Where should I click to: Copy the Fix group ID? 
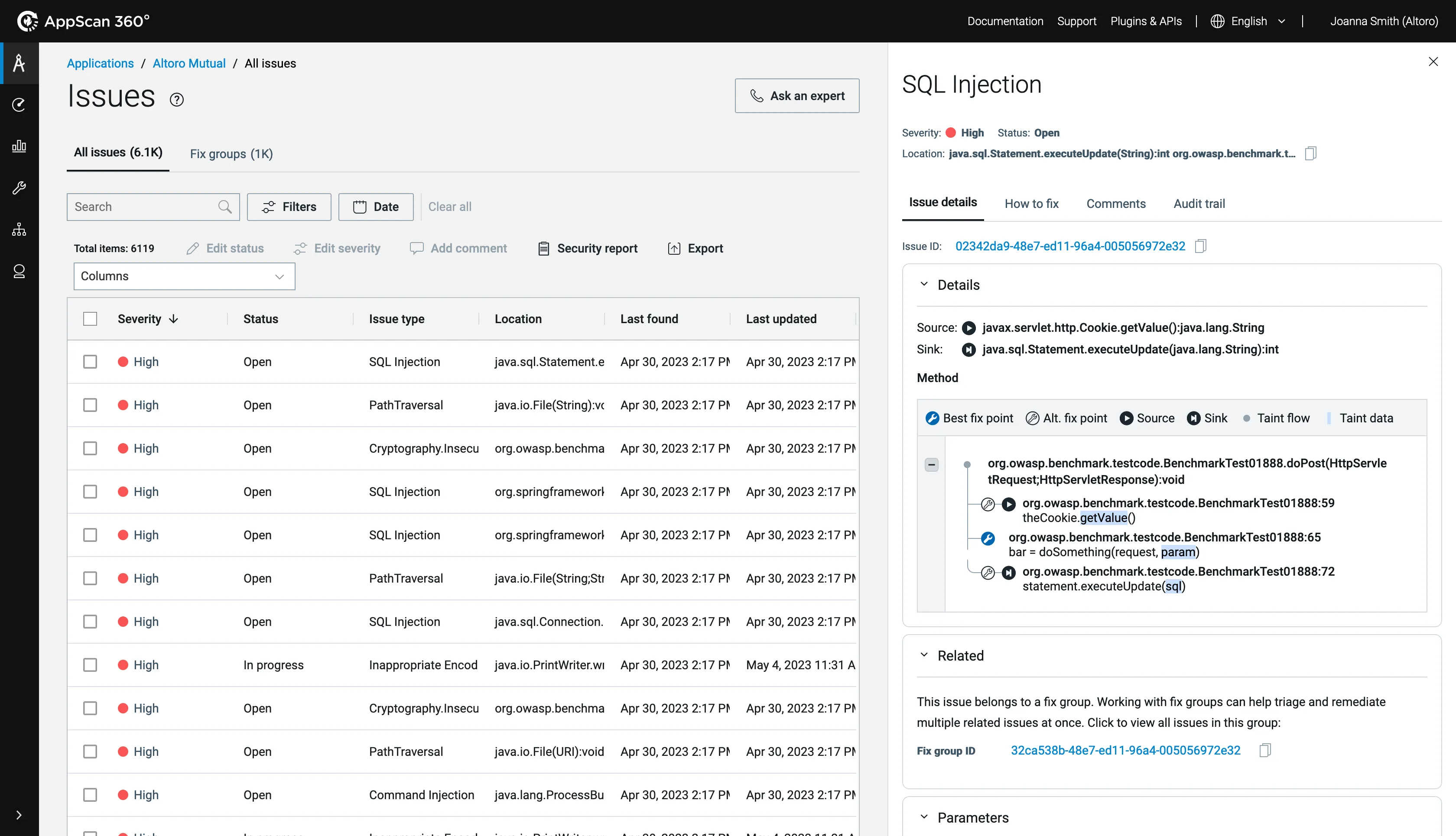pos(1265,750)
